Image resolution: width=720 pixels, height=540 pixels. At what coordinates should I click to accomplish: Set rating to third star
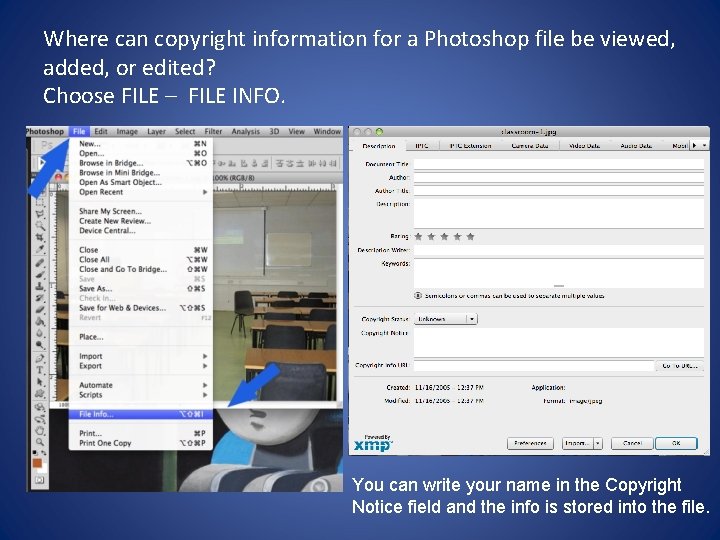click(444, 236)
